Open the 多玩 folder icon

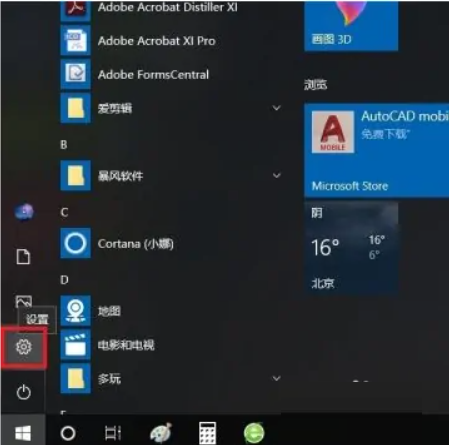click(x=76, y=379)
